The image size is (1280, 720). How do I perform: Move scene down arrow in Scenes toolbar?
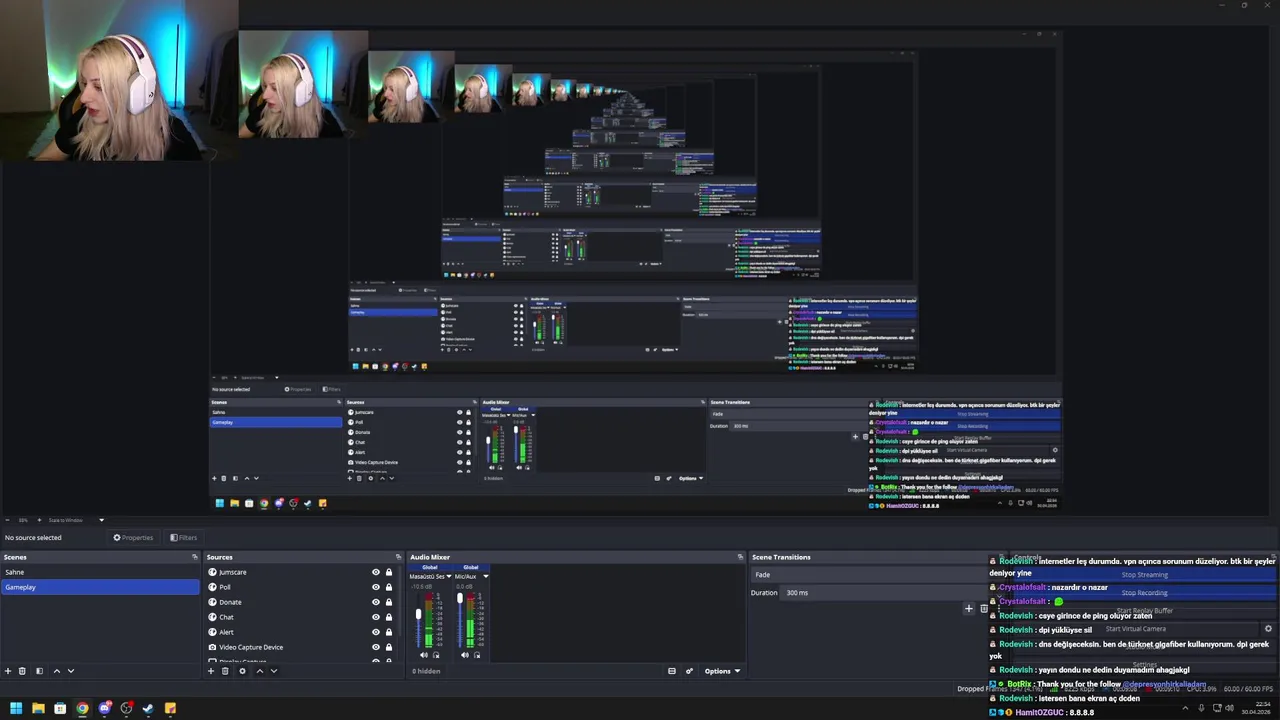(70, 671)
